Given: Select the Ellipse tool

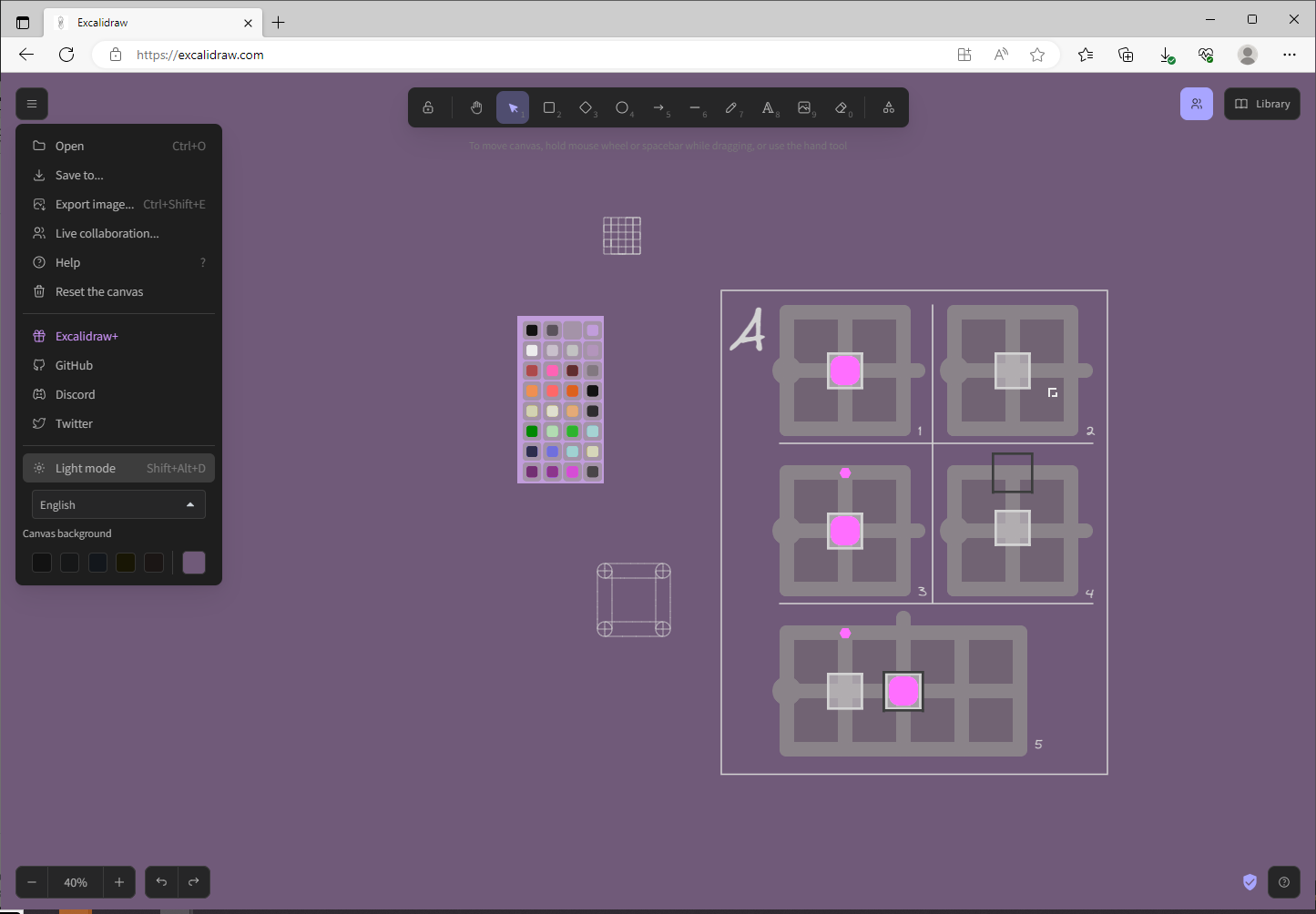Looking at the screenshot, I should [x=623, y=107].
